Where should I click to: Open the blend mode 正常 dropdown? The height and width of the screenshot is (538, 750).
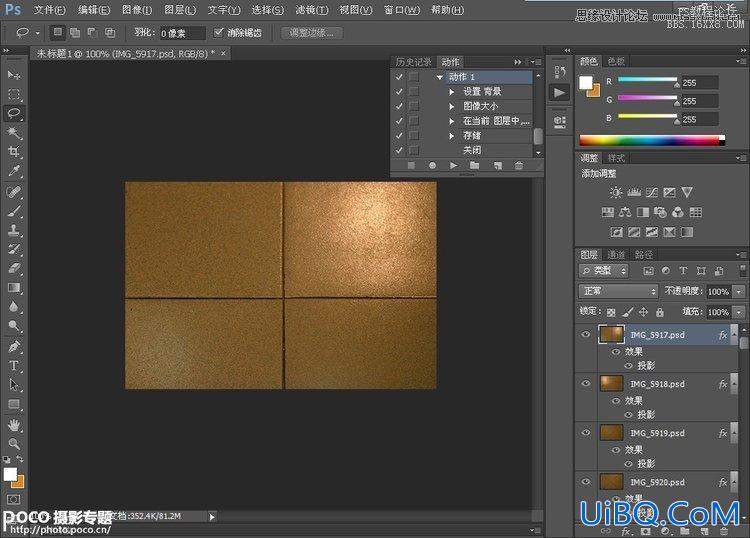[x=618, y=291]
